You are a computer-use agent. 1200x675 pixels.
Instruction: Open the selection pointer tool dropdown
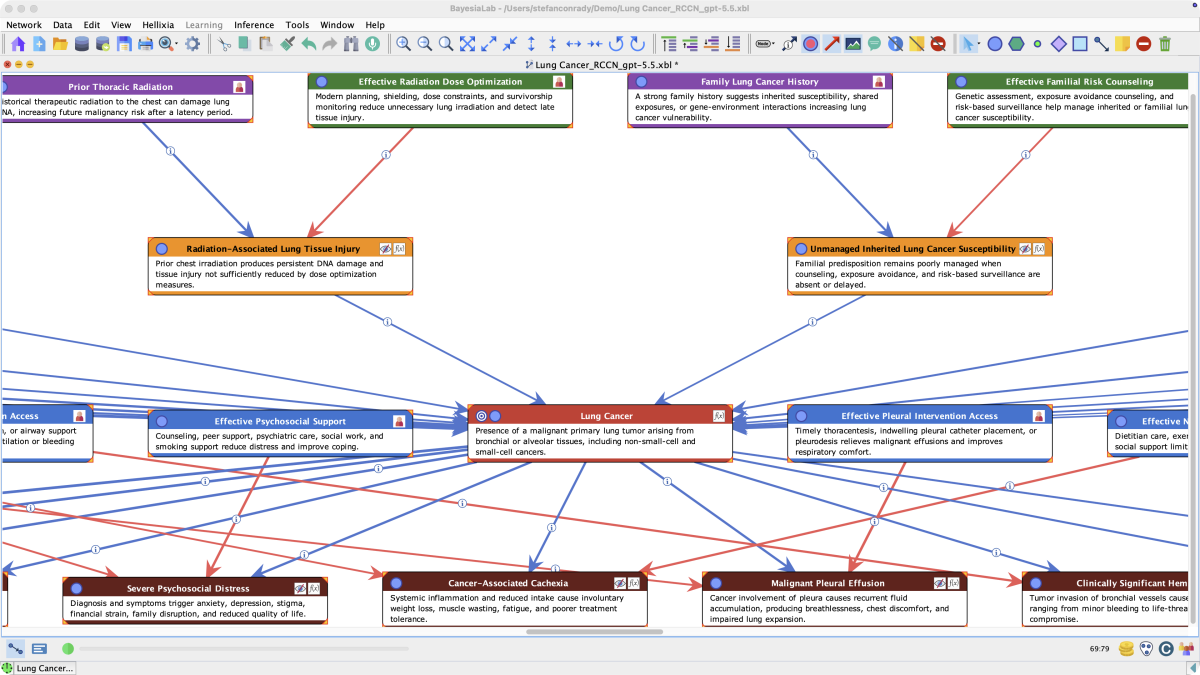(969, 44)
